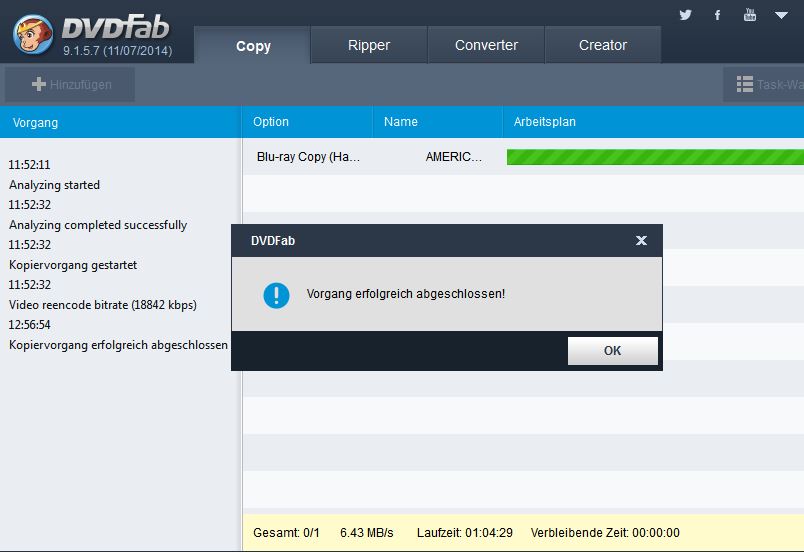Click the 12:56:54 timestamp in log
This screenshot has width=804, height=552.
29,324
